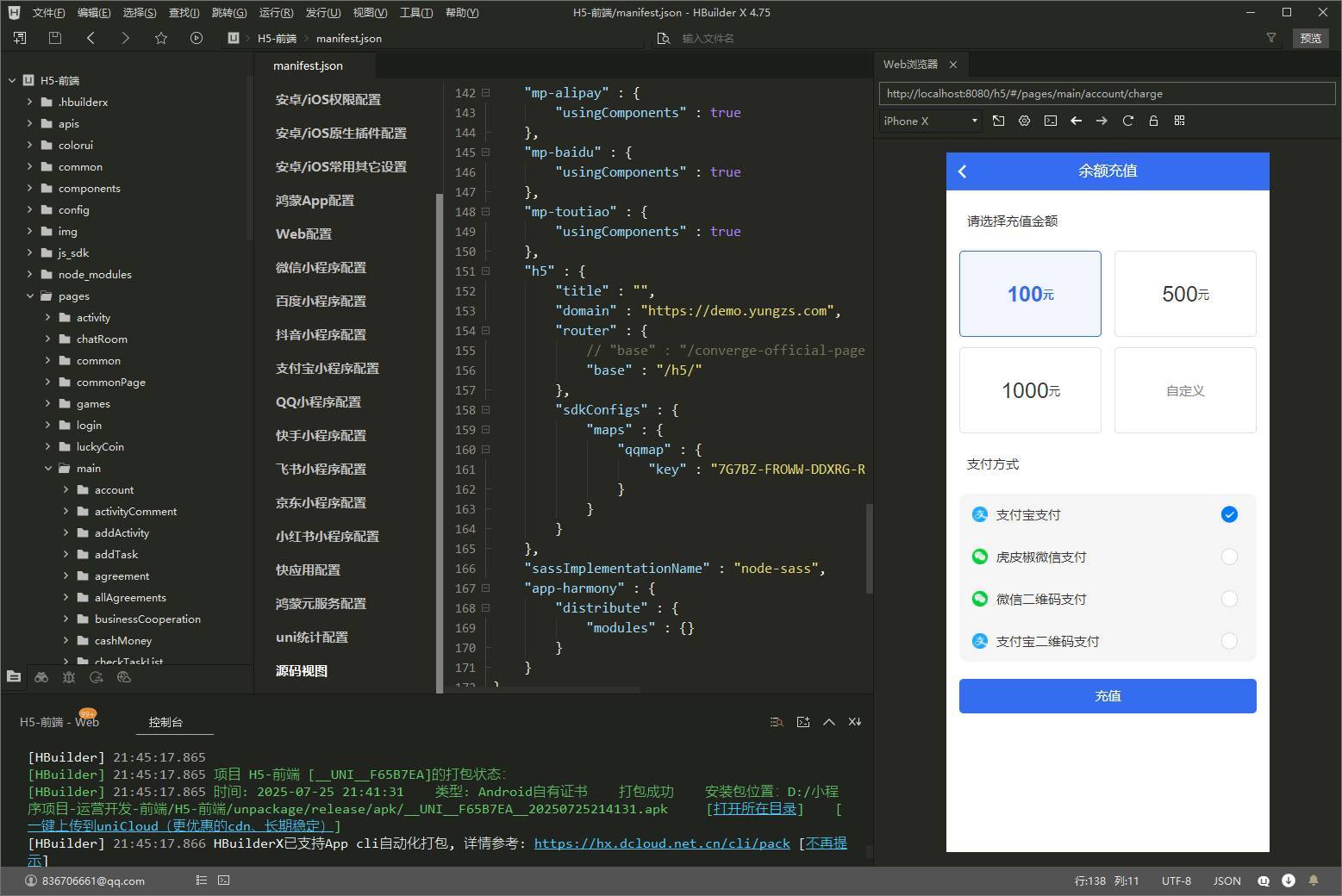The image size is (1342, 896).
Task: Switch to the 控制台 console tab
Action: (165, 722)
